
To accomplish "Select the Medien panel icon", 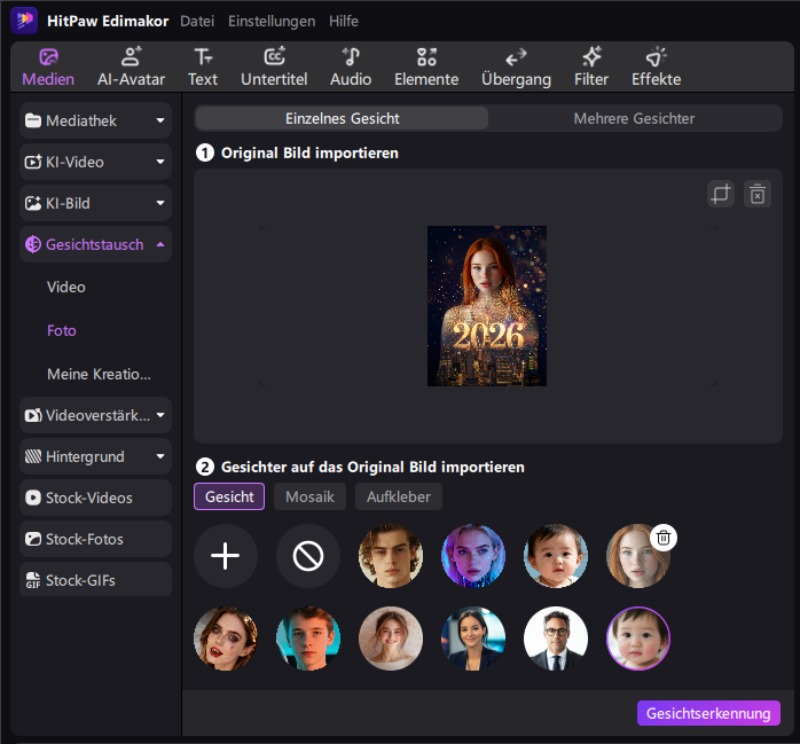I will click(x=47, y=58).
